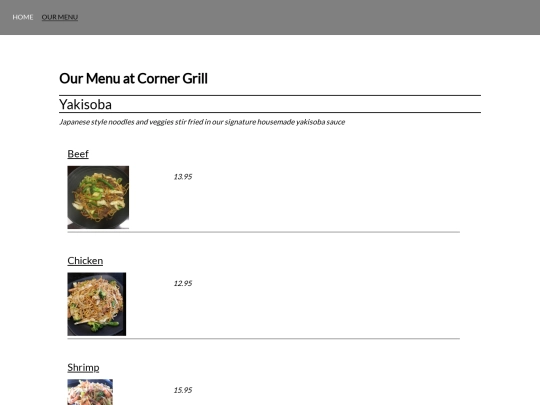The image size is (540, 405).
Task: Open the OUR MENU navigation link
Action: point(60,17)
